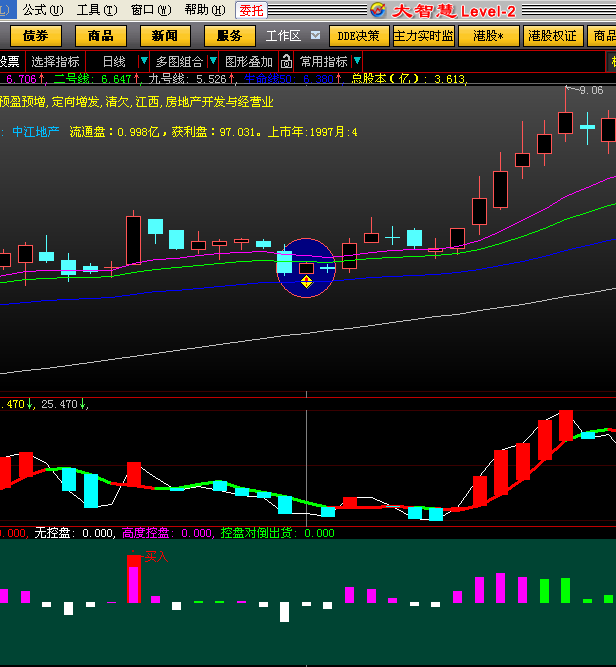Click the app icon left of 公式 menu
This screenshot has height=667, width=616.
point(8,10)
